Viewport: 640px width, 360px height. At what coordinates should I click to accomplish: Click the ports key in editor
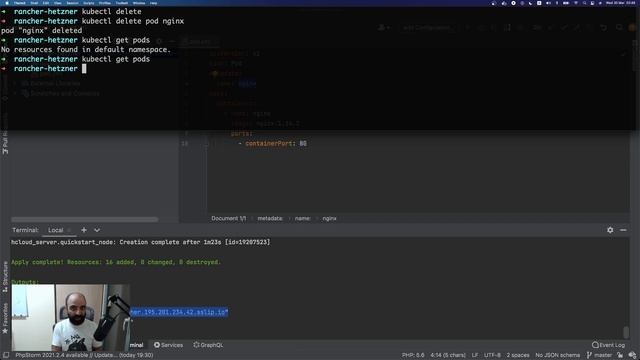coord(241,134)
